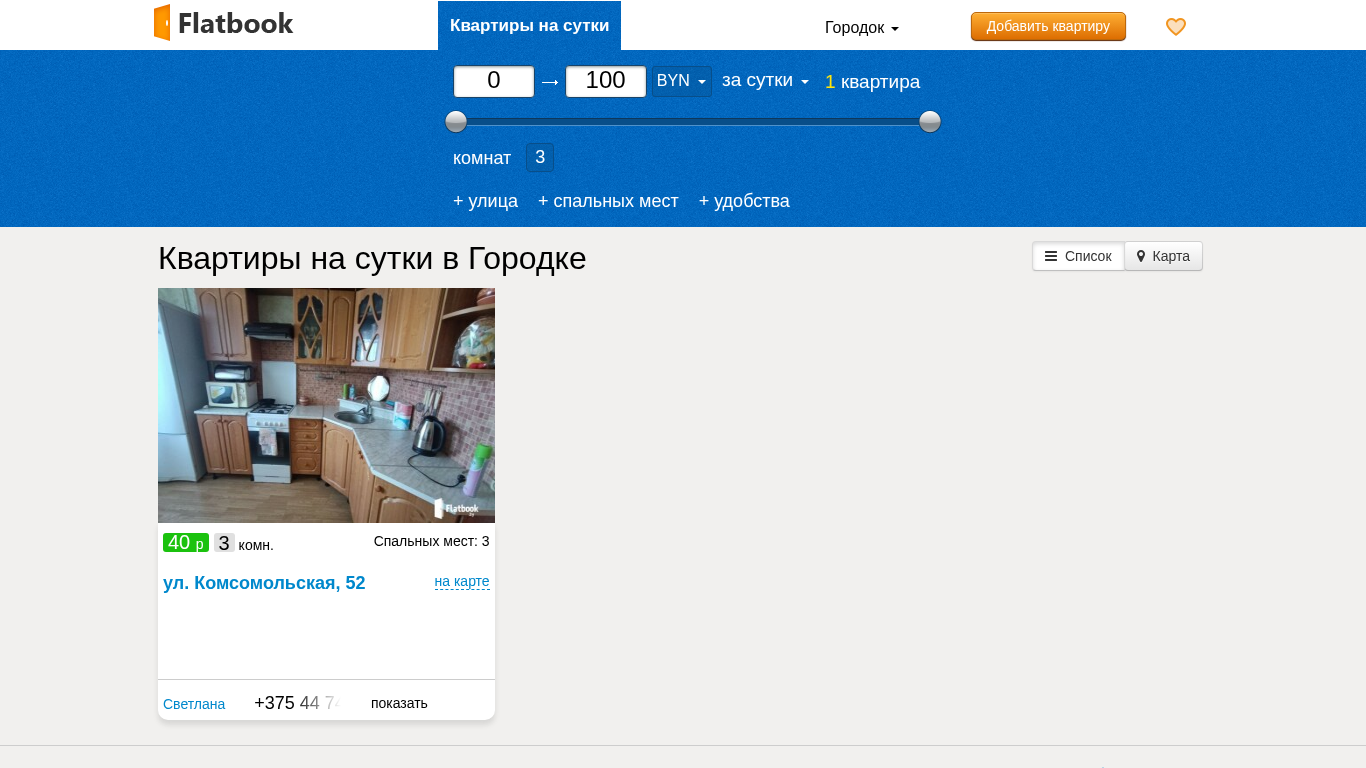Image resolution: width=1366 pixels, height=768 pixels.
Task: Click the maximum price field showing 100
Action: (605, 81)
